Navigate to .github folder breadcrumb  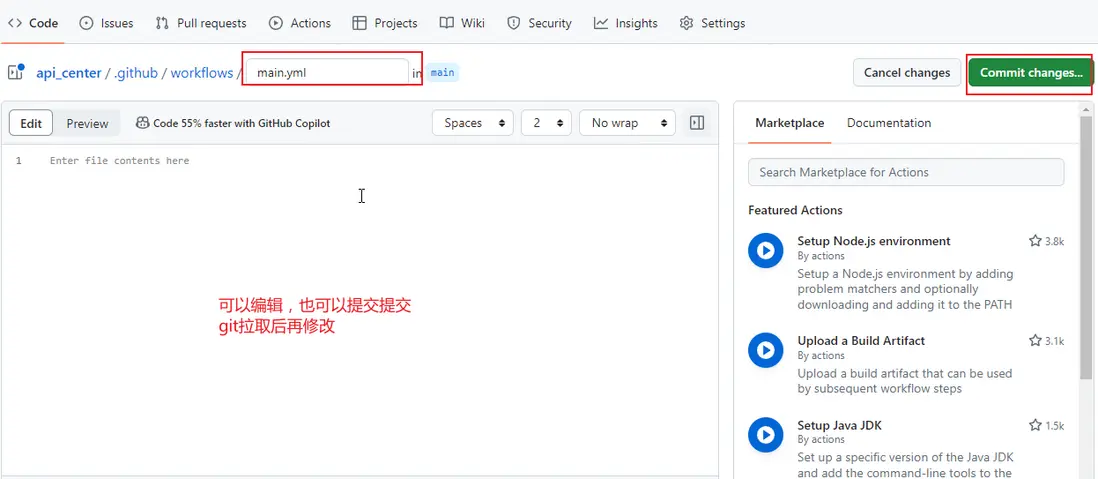[x=136, y=73]
